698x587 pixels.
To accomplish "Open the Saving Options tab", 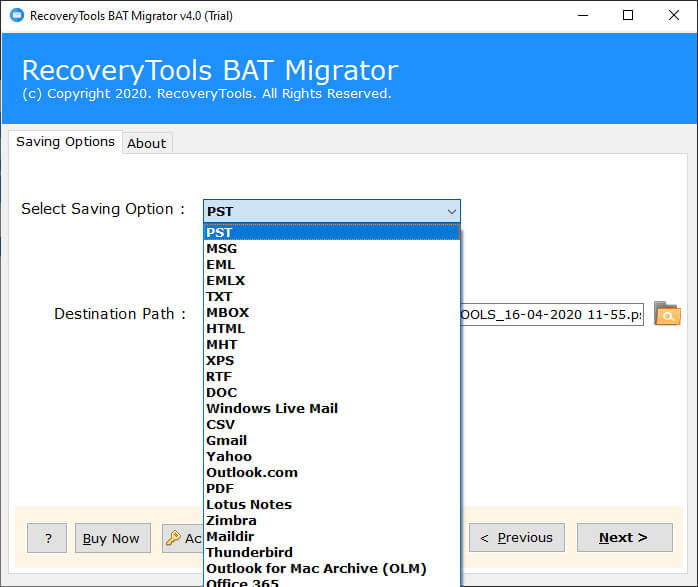I will click(x=65, y=142).
